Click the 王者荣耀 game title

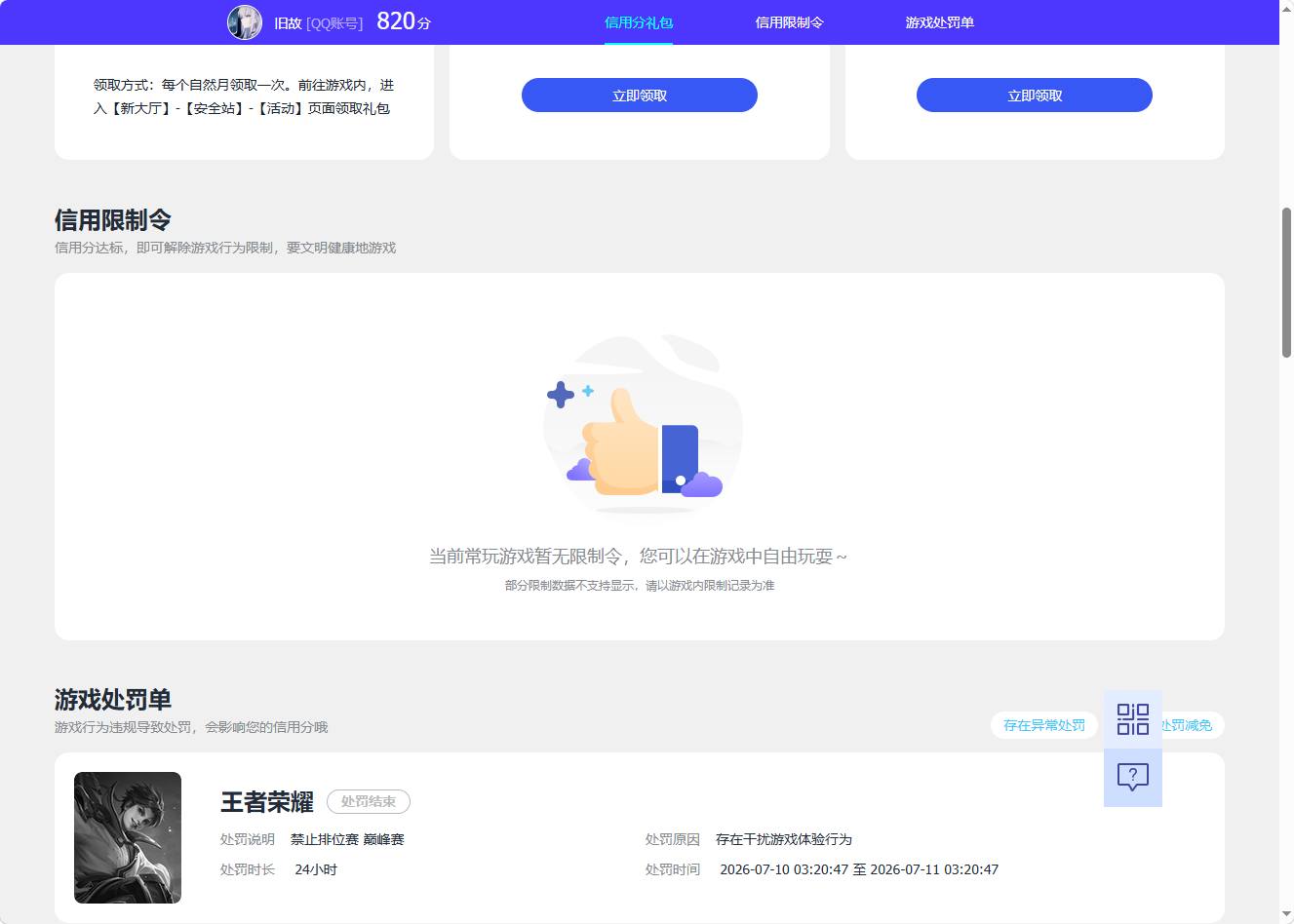click(x=267, y=801)
